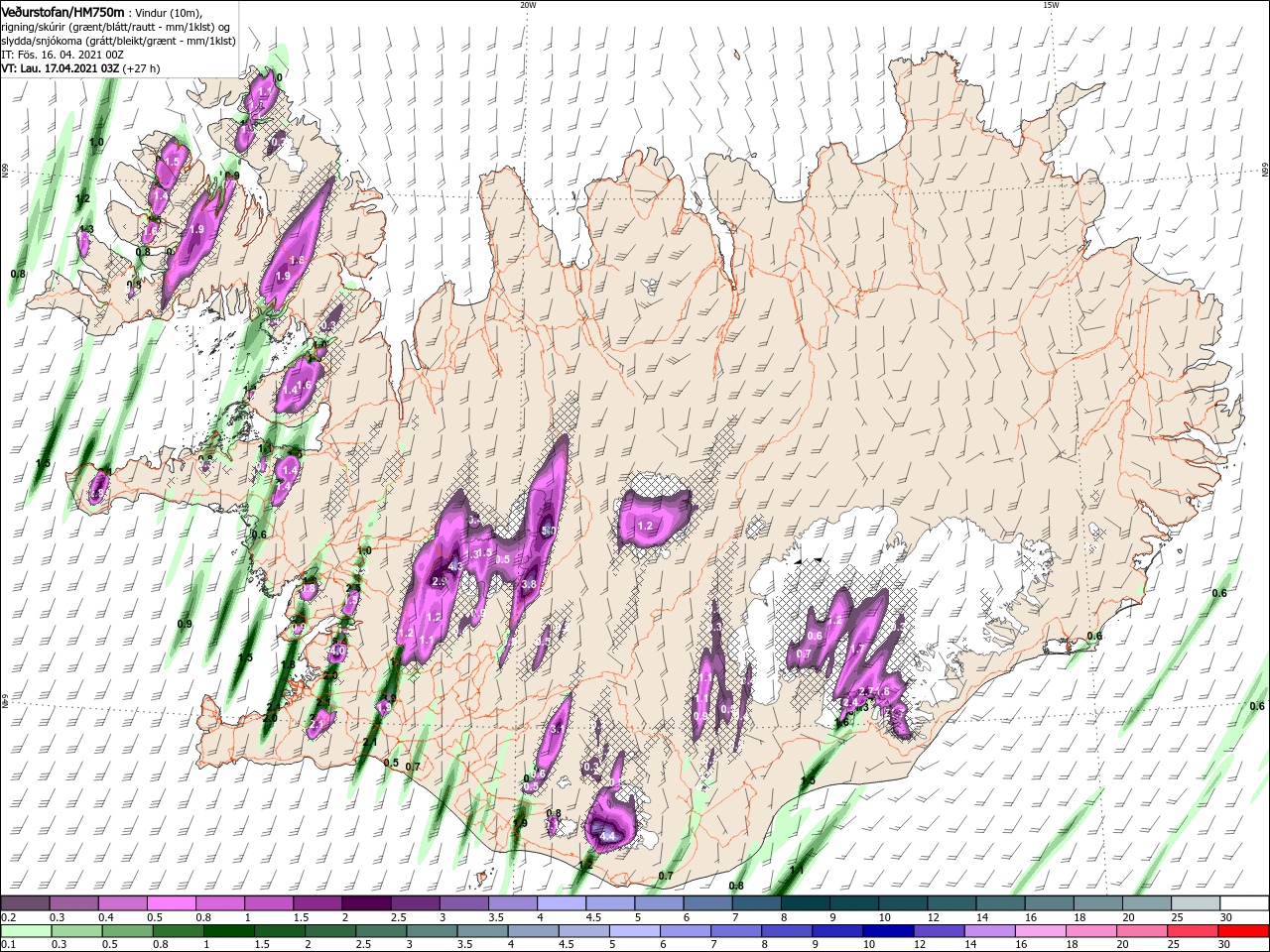
Task: Click the top legend swatch labeled 0.2
Action: click(x=25, y=902)
